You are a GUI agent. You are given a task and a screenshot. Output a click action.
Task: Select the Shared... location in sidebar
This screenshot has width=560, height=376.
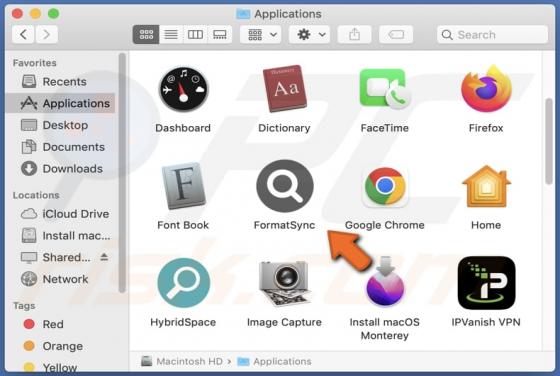[x=60, y=257]
